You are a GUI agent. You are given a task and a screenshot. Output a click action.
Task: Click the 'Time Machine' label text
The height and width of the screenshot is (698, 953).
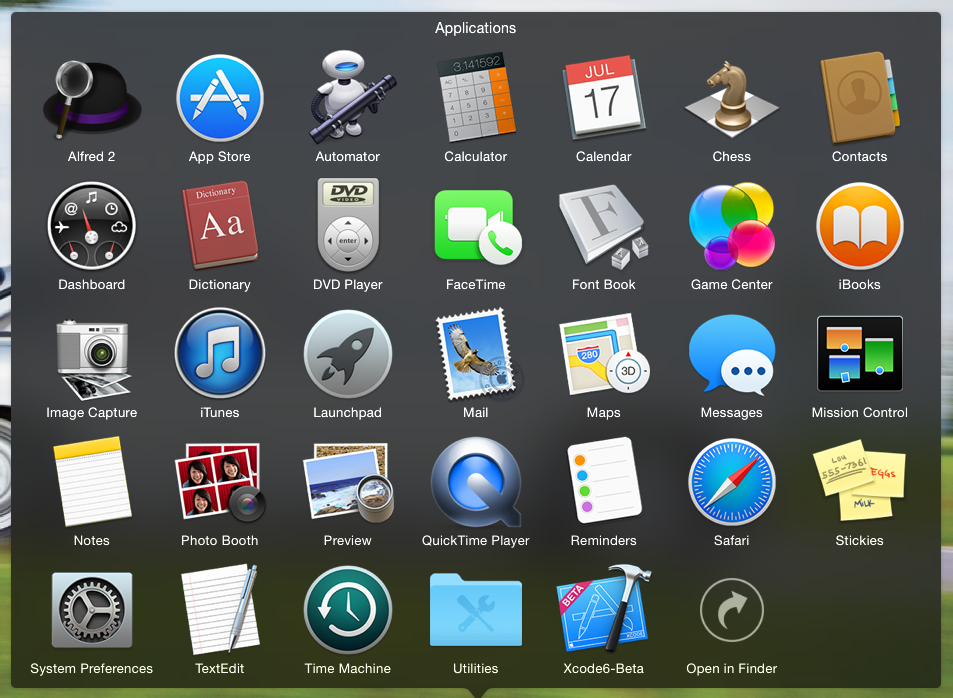[348, 668]
